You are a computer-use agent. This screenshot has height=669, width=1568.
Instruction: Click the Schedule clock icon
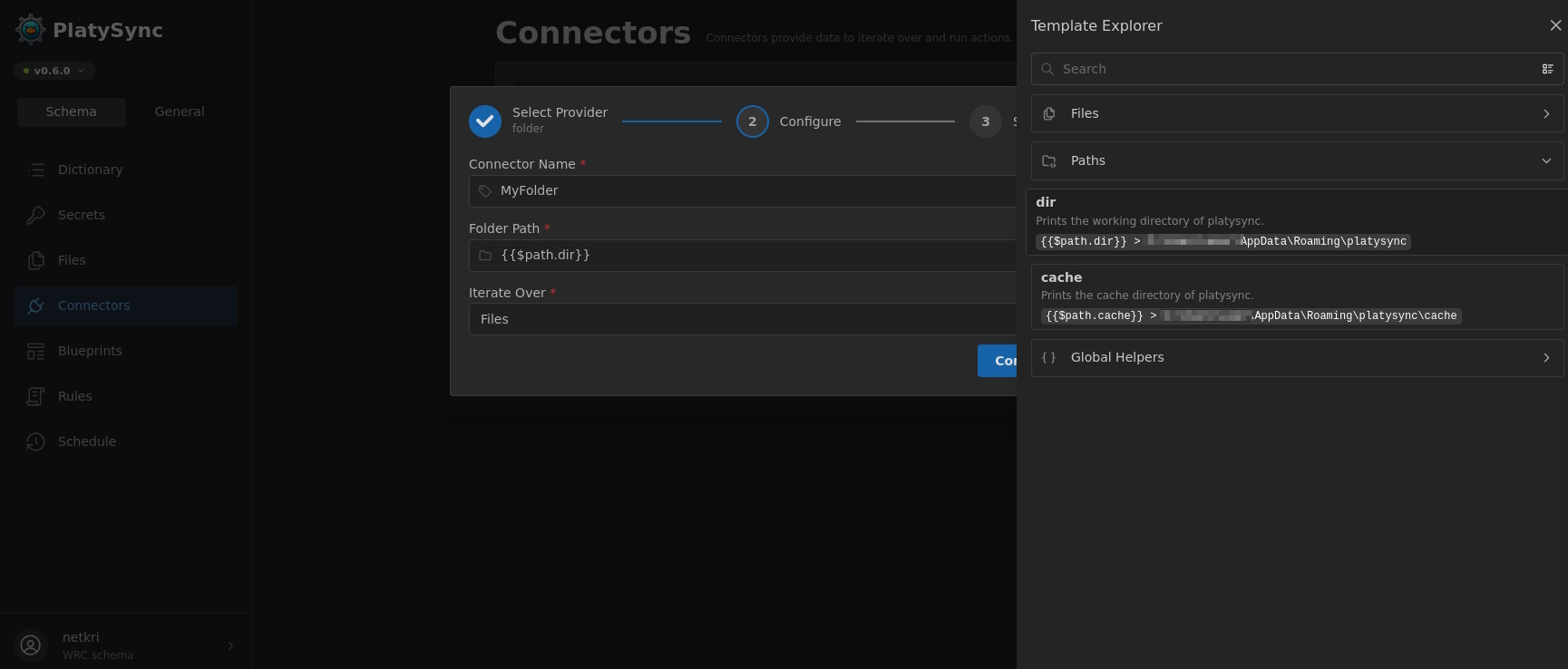pos(35,441)
